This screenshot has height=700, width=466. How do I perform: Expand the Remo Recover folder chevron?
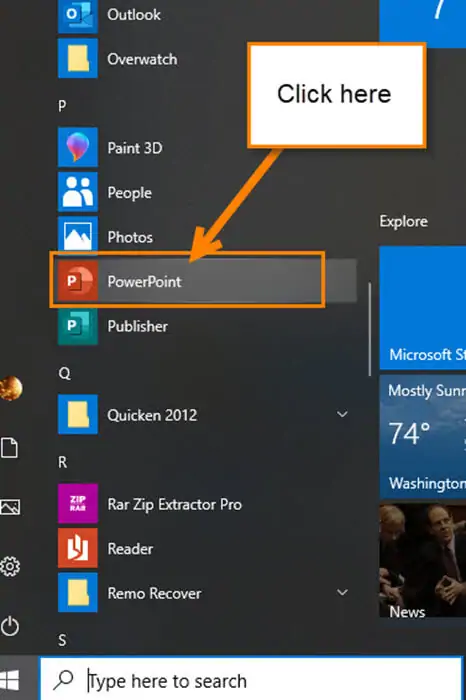click(x=342, y=592)
